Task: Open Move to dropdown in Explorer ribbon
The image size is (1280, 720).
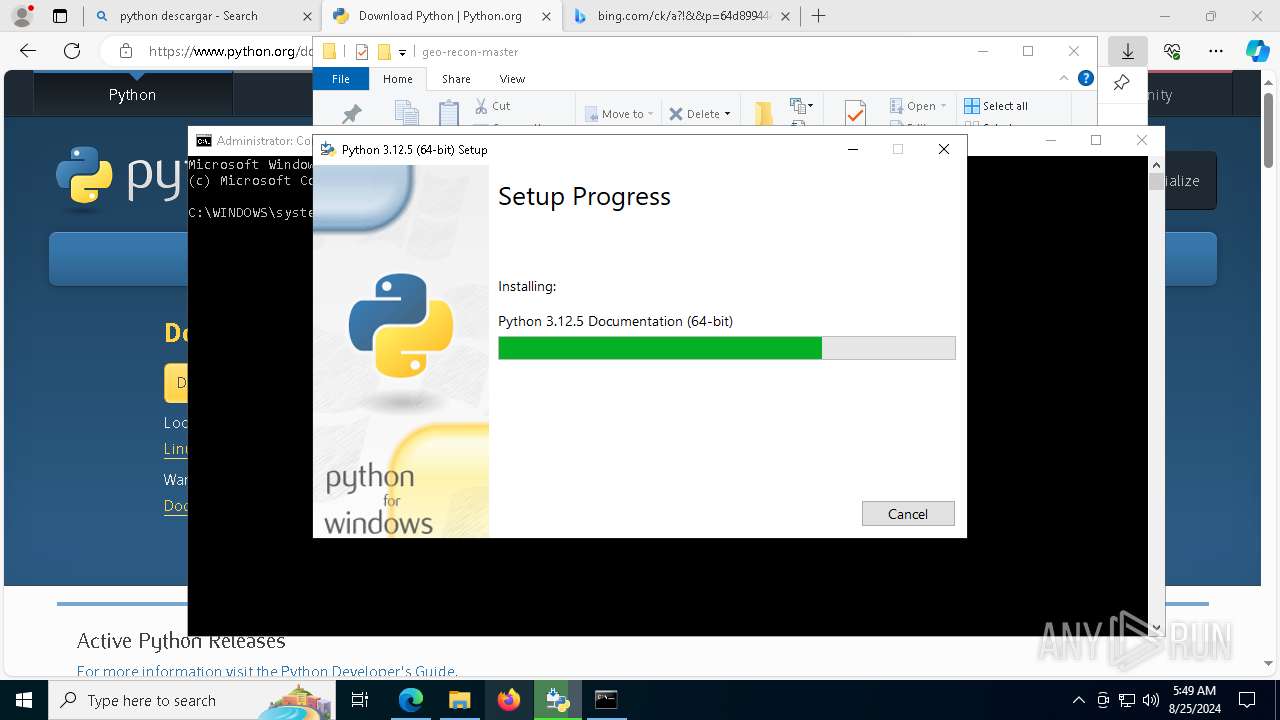Action: (619, 114)
